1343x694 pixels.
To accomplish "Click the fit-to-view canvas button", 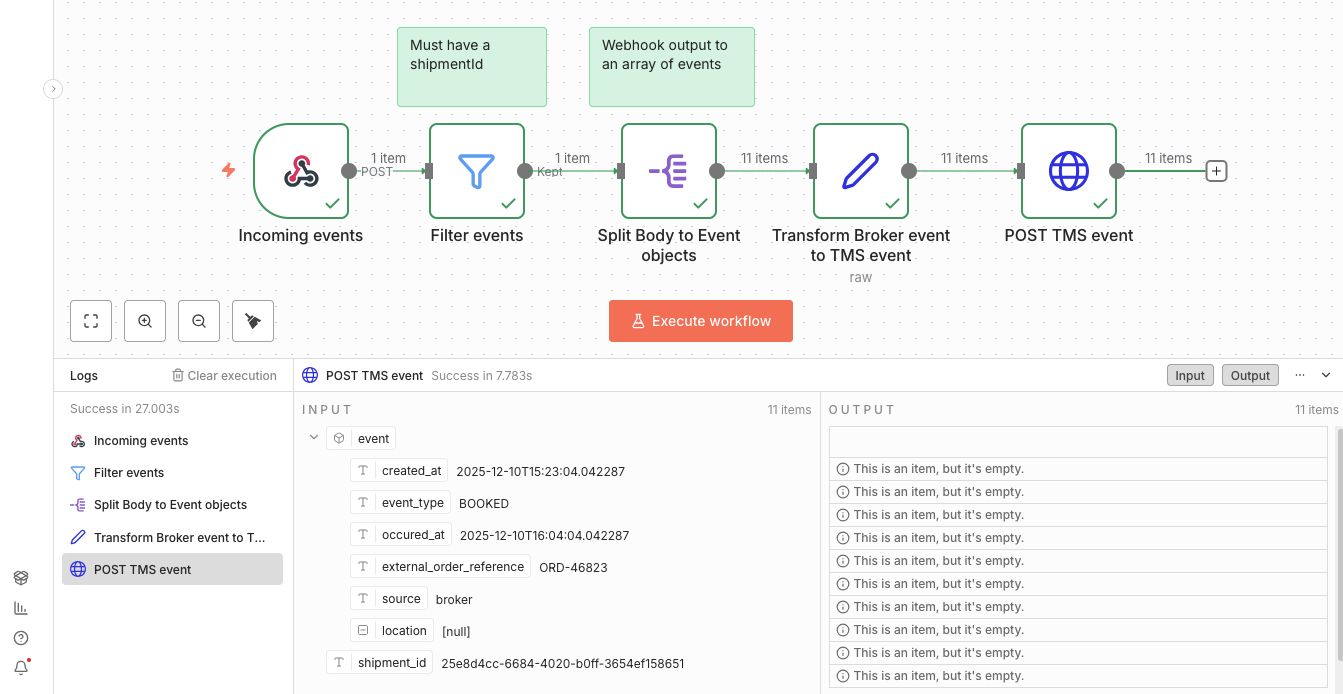I will 91,321.
